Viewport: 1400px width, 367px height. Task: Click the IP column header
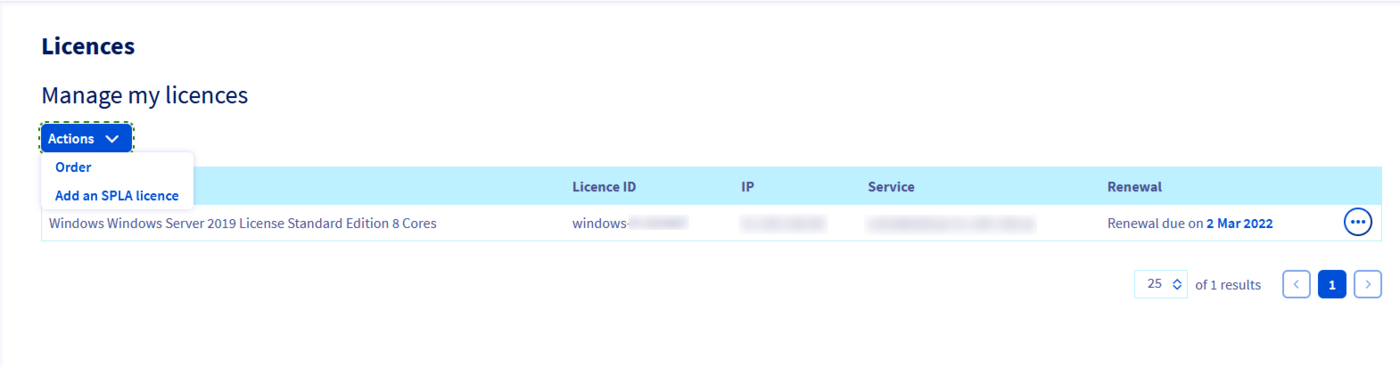[747, 187]
